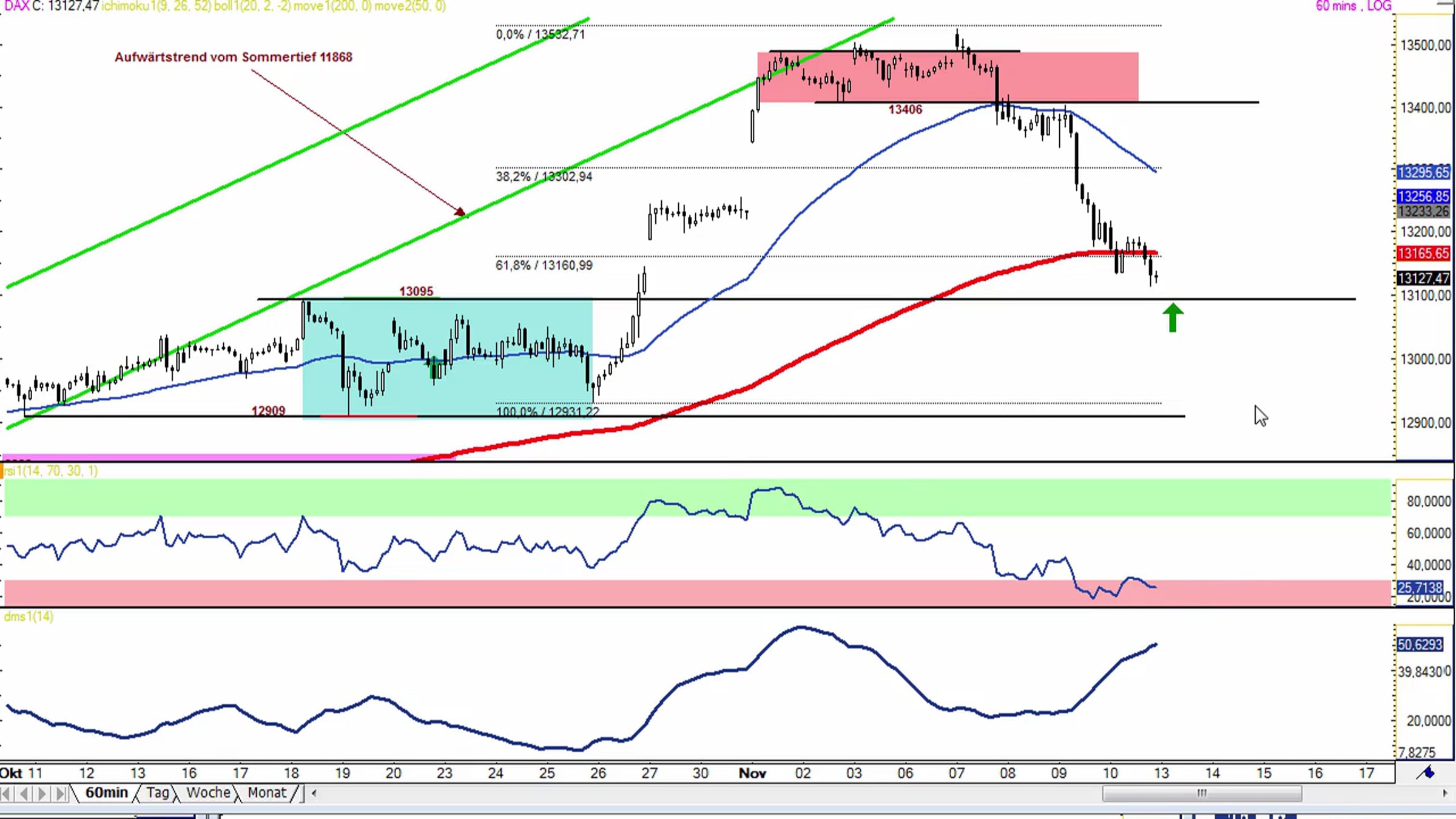The image size is (1456, 819).
Task: Click the 12900,00 price axis label
Action: click(1426, 423)
